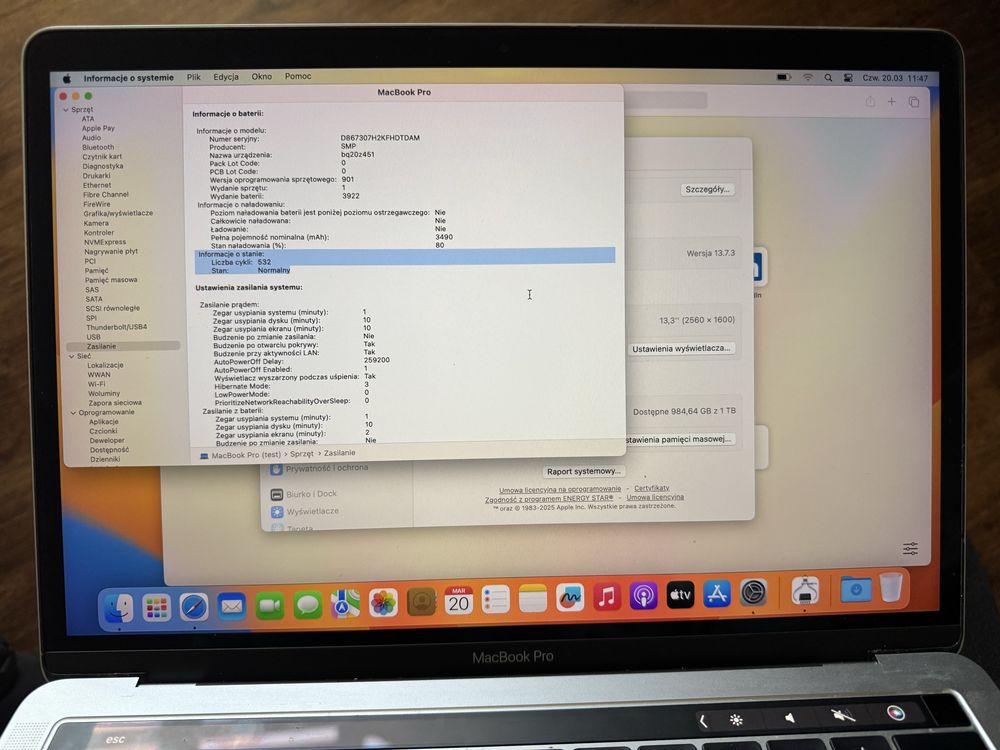The image size is (1000, 750).
Task: Open Photos from the Dock
Action: [x=383, y=603]
